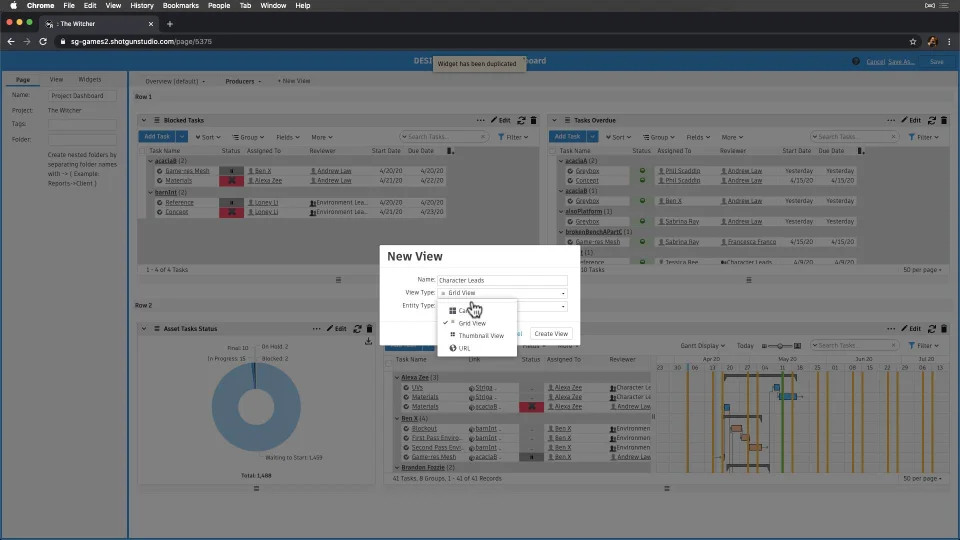Delete the Blocked Tasks widget with trash icon
The height and width of the screenshot is (540, 960).
(533, 121)
